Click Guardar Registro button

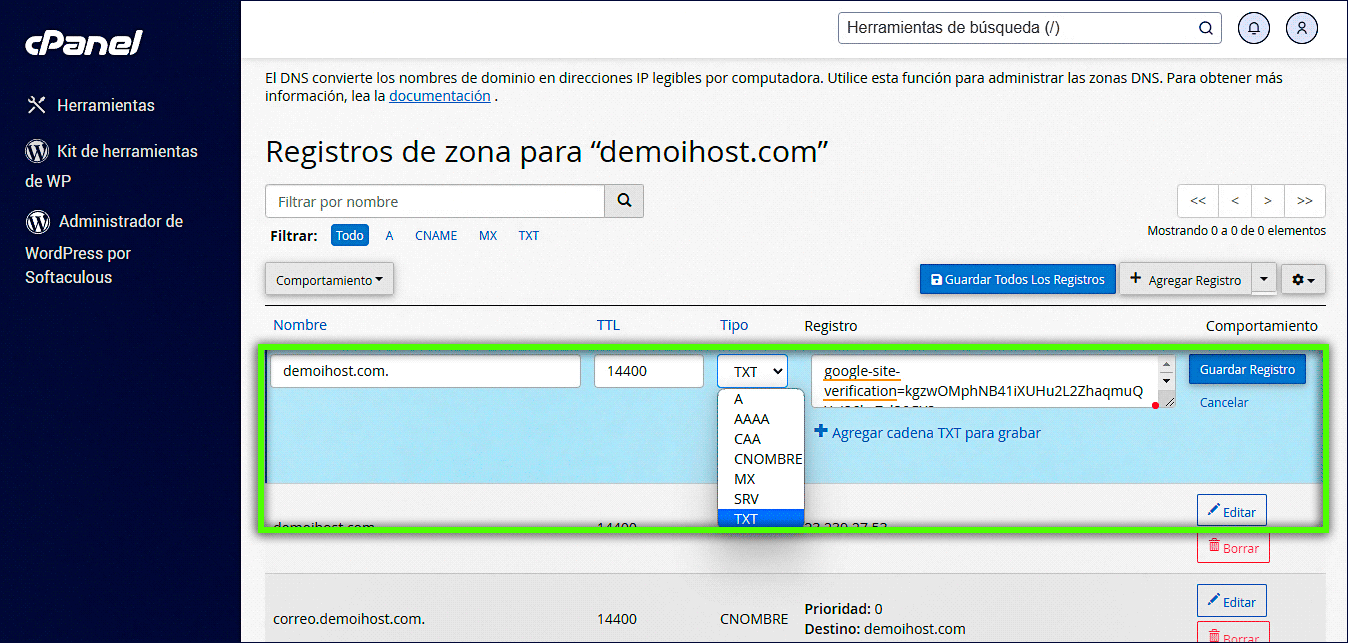click(x=1247, y=370)
